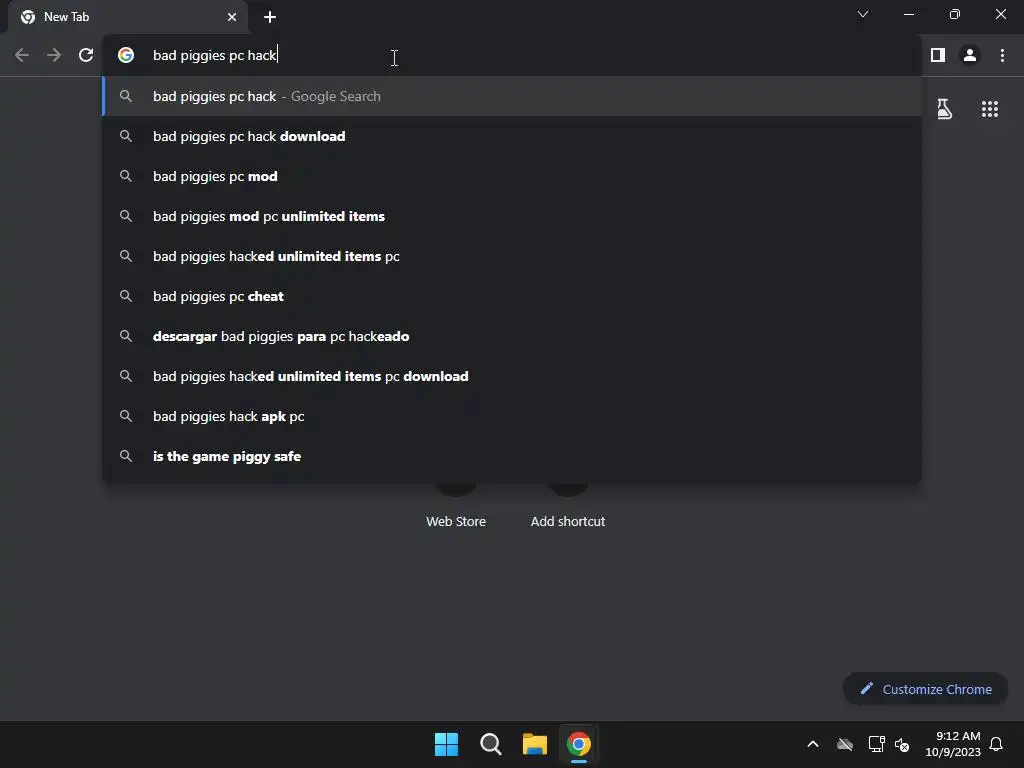Select 'bad piggies hacked unlimited items pc download'
Viewport: 1024px width, 768px height.
point(512,376)
